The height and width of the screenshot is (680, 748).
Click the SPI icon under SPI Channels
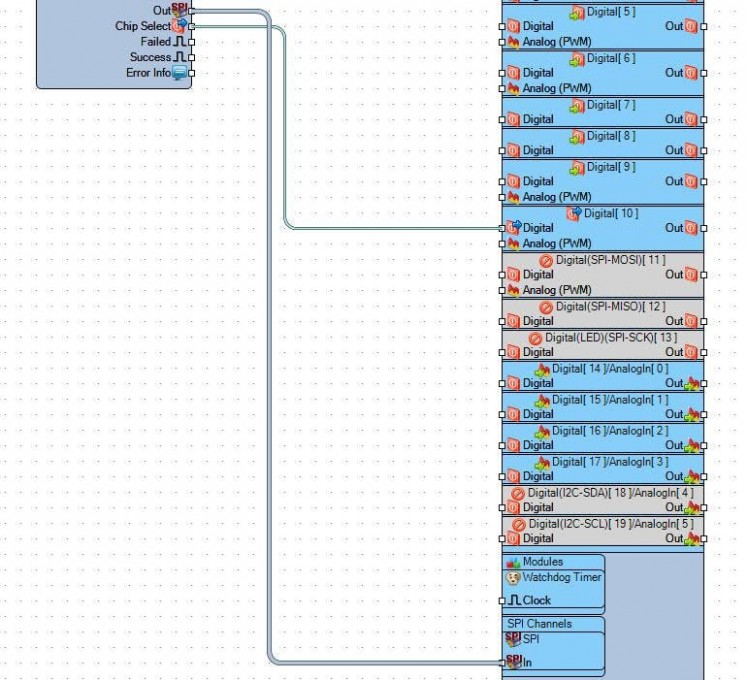(x=513, y=639)
